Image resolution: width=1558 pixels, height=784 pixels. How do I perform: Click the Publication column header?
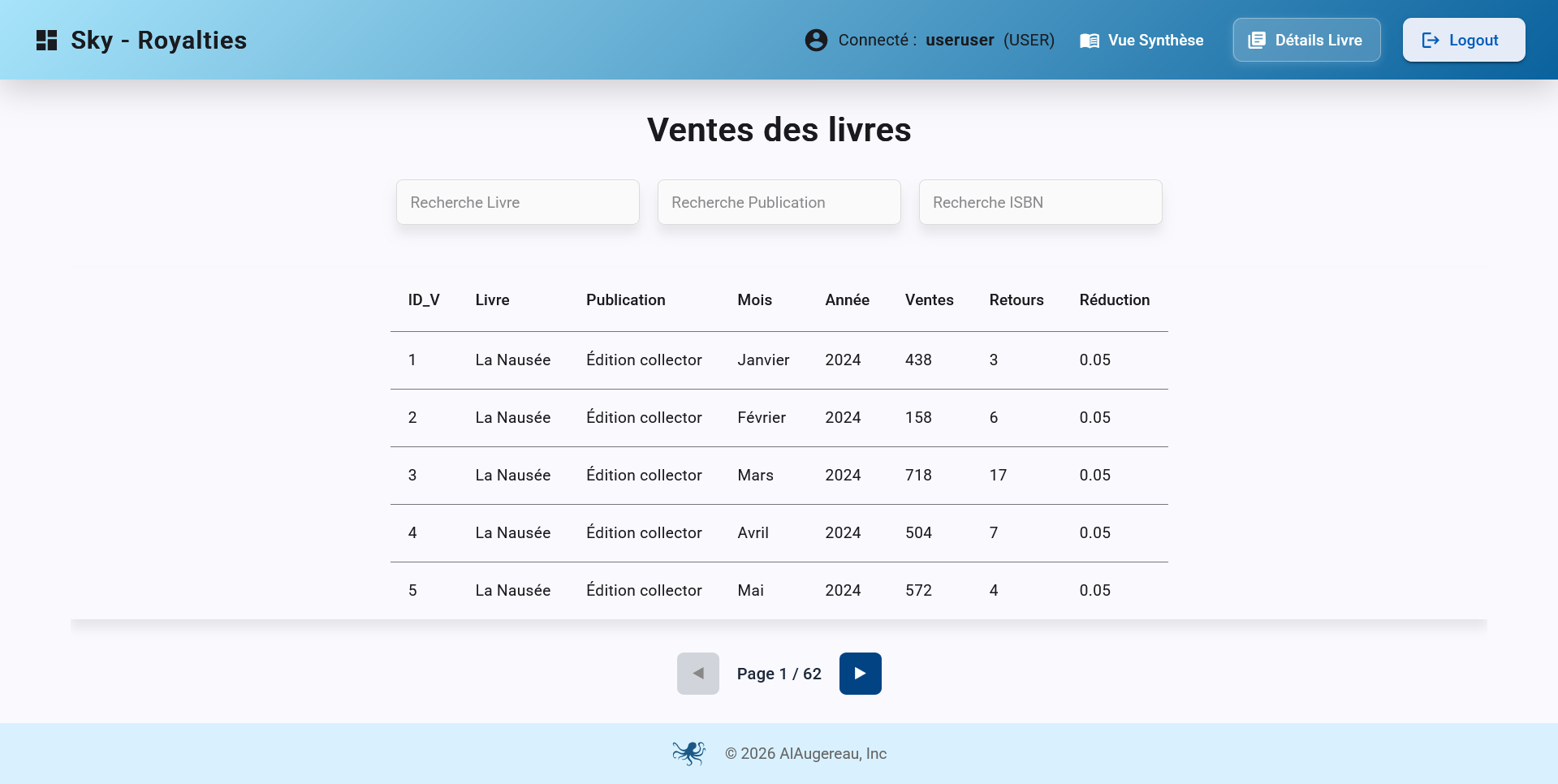[x=626, y=300]
